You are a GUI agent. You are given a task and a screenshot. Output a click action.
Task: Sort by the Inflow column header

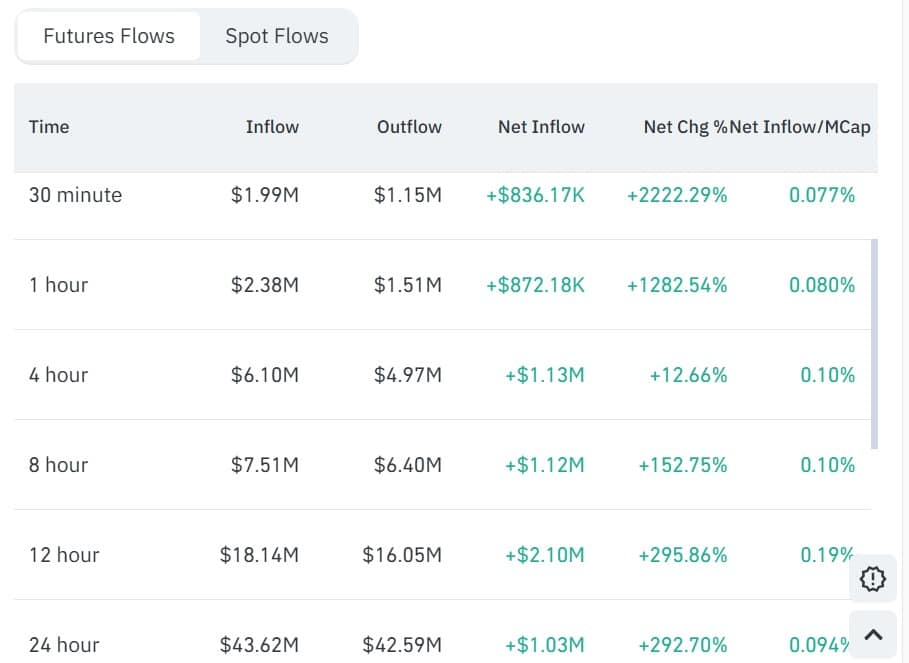pos(272,127)
